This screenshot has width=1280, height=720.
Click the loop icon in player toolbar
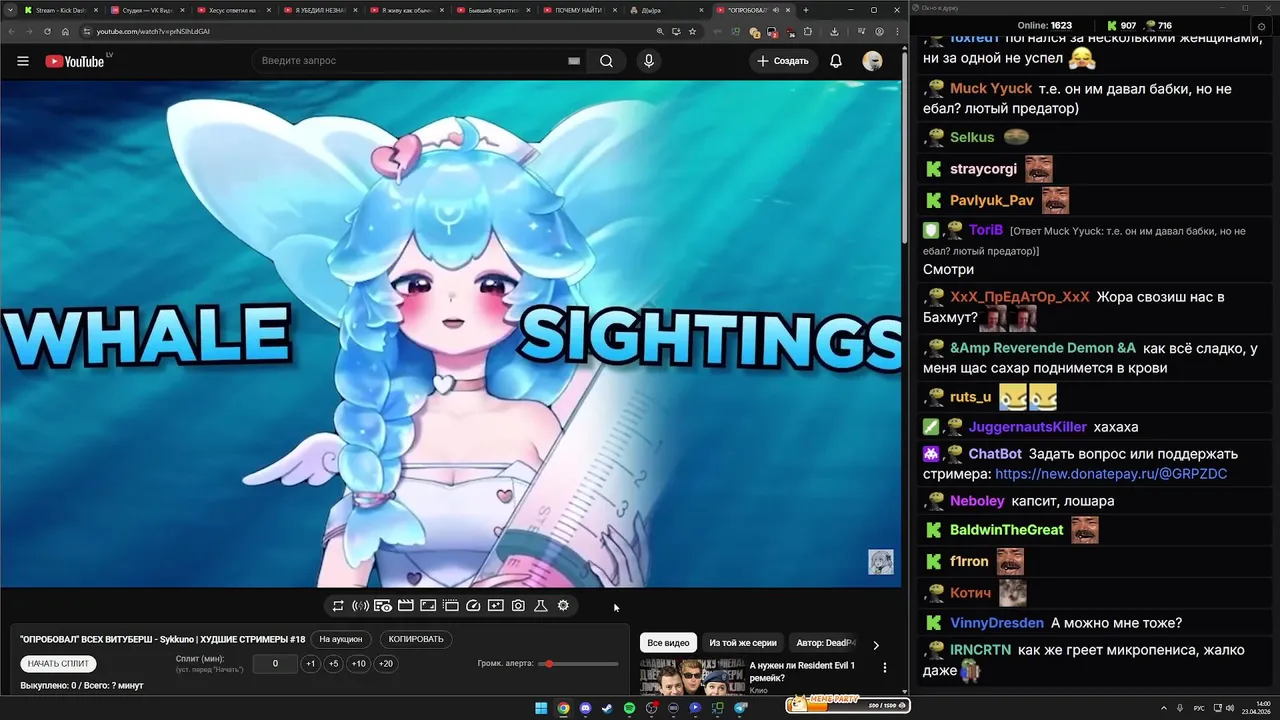click(338, 606)
